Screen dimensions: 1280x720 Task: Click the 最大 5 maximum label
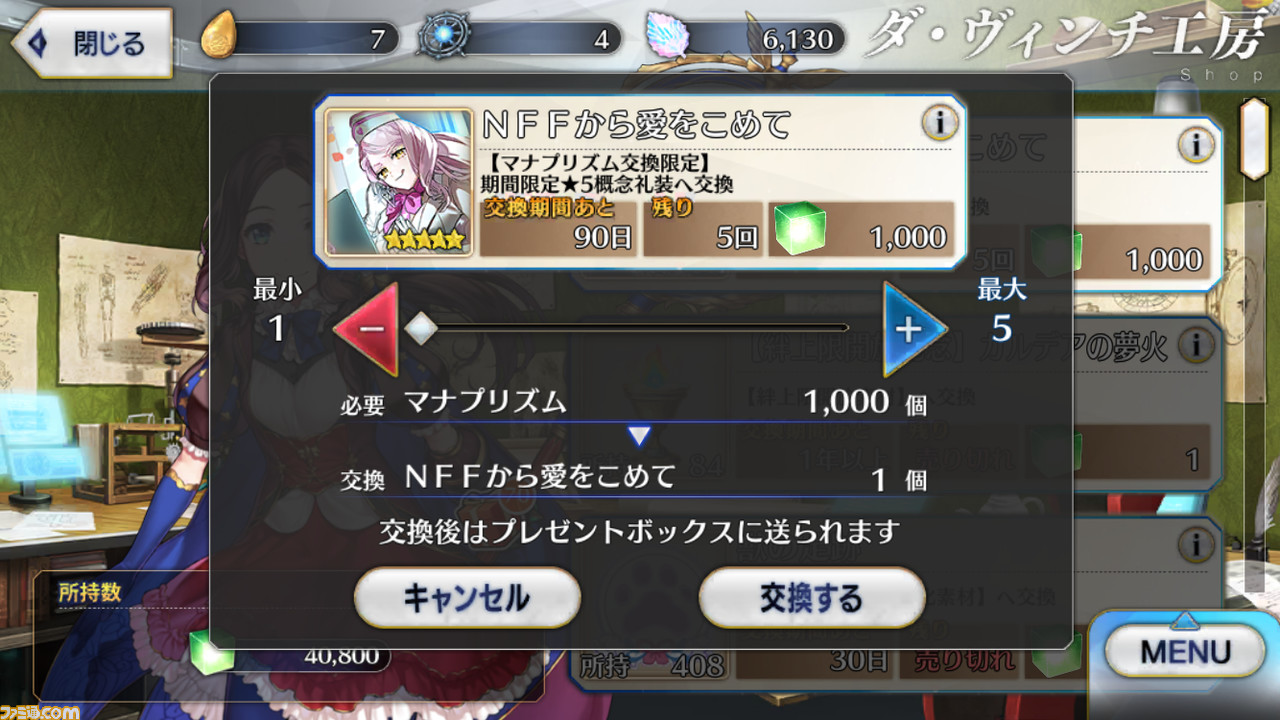[x=1002, y=313]
